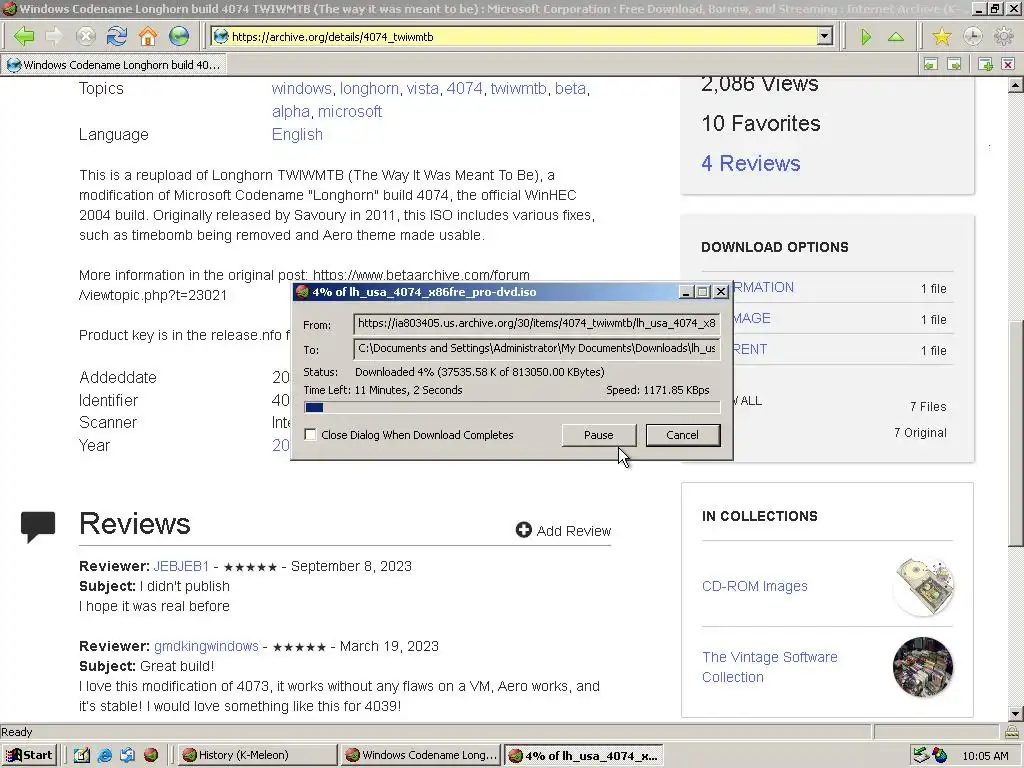Open the twiwmtb topic link
1024x768 pixels.
tap(519, 88)
